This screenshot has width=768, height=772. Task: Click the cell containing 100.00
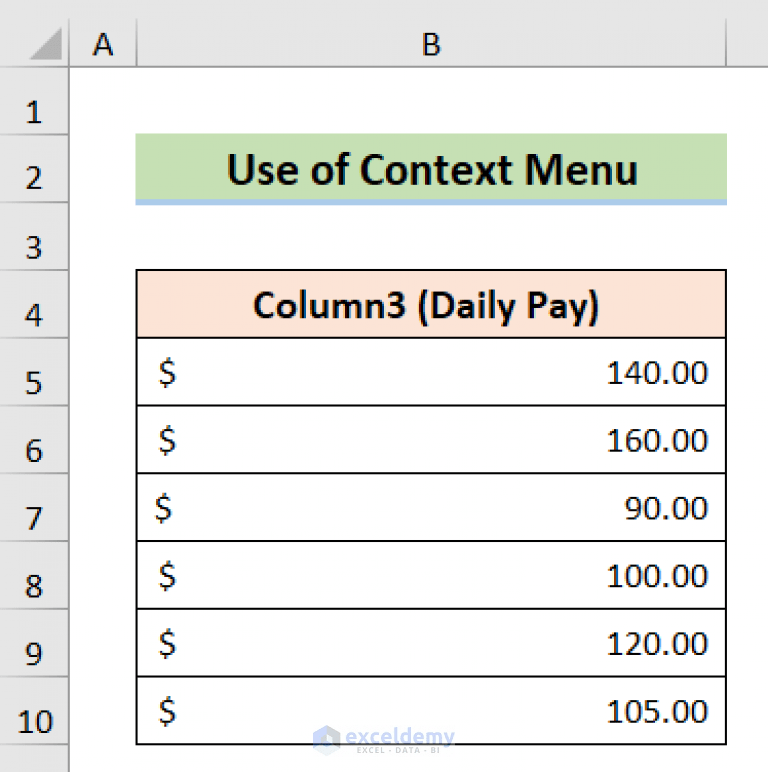click(x=431, y=576)
